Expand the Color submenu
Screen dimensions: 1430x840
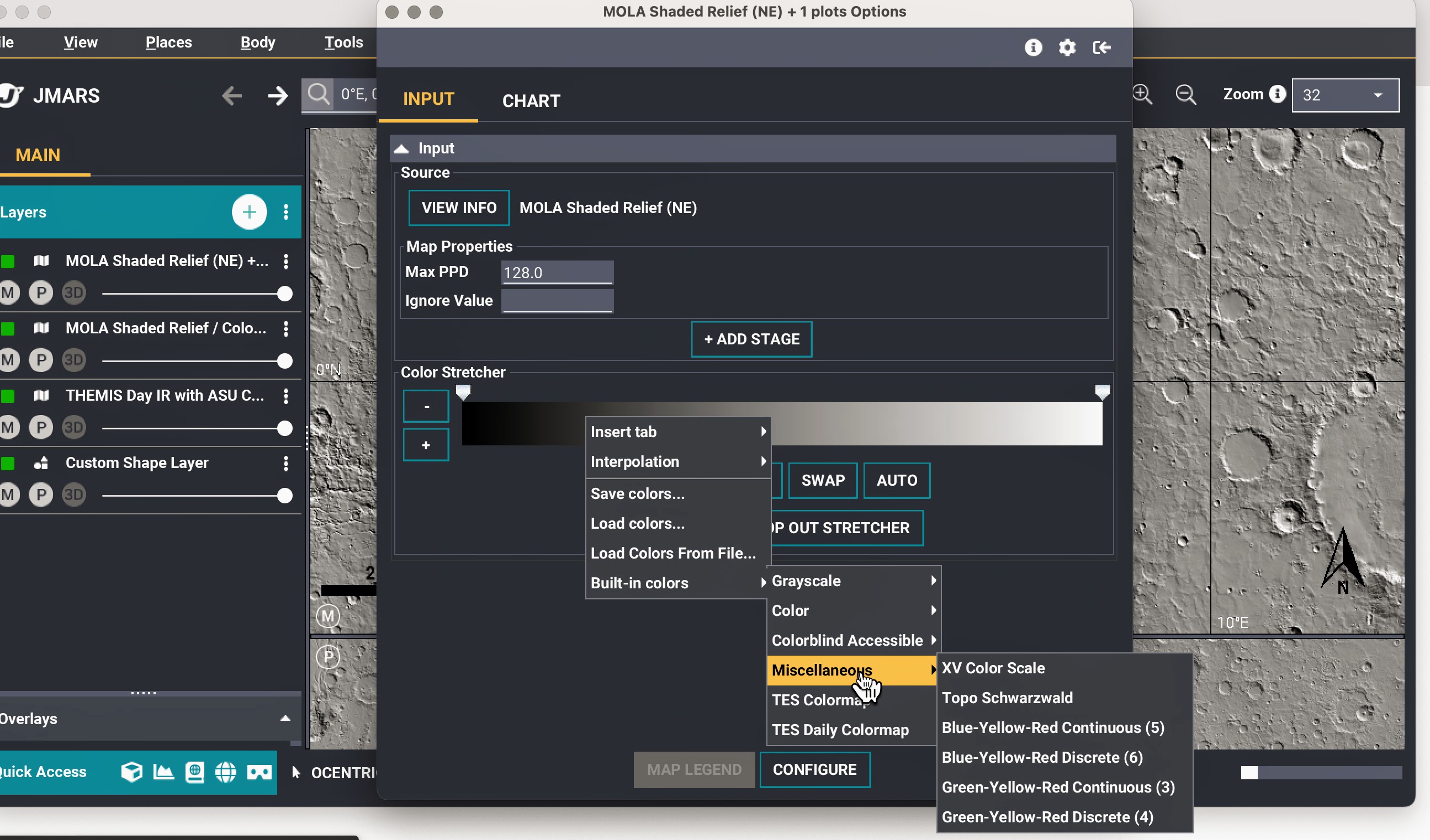(x=854, y=611)
